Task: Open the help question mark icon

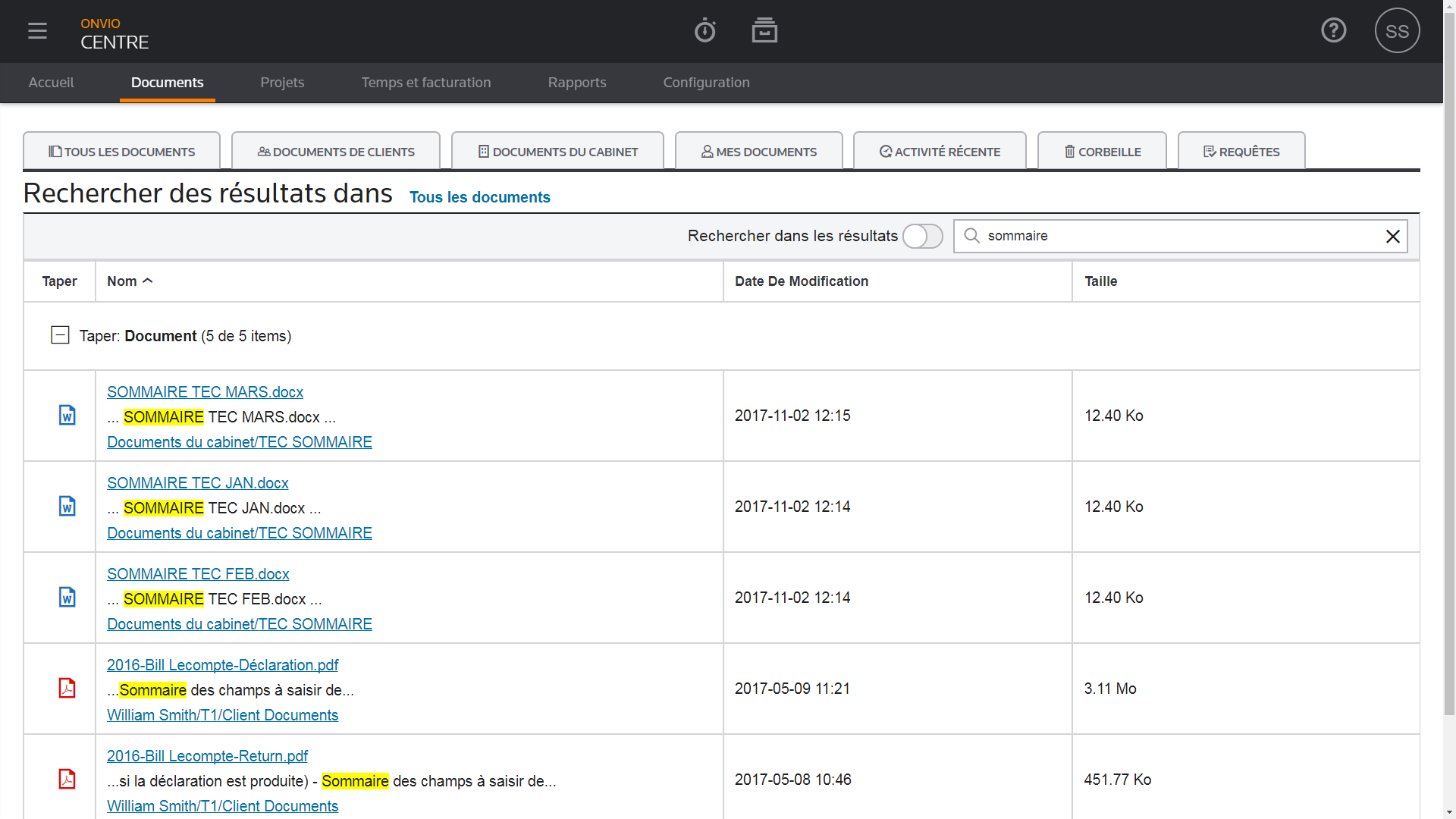Action: [x=1333, y=30]
